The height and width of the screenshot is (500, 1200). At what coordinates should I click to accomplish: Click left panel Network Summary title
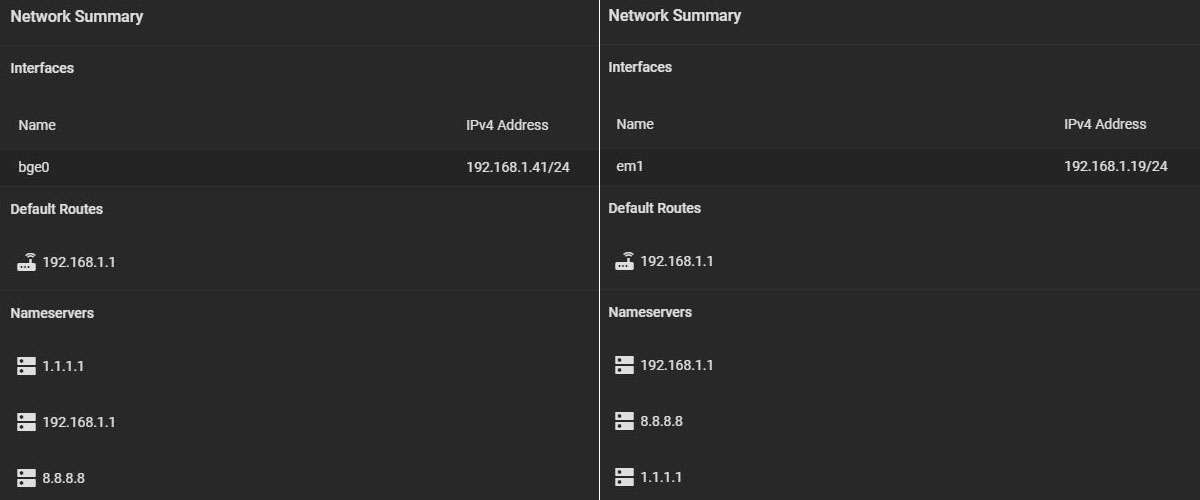(x=77, y=17)
